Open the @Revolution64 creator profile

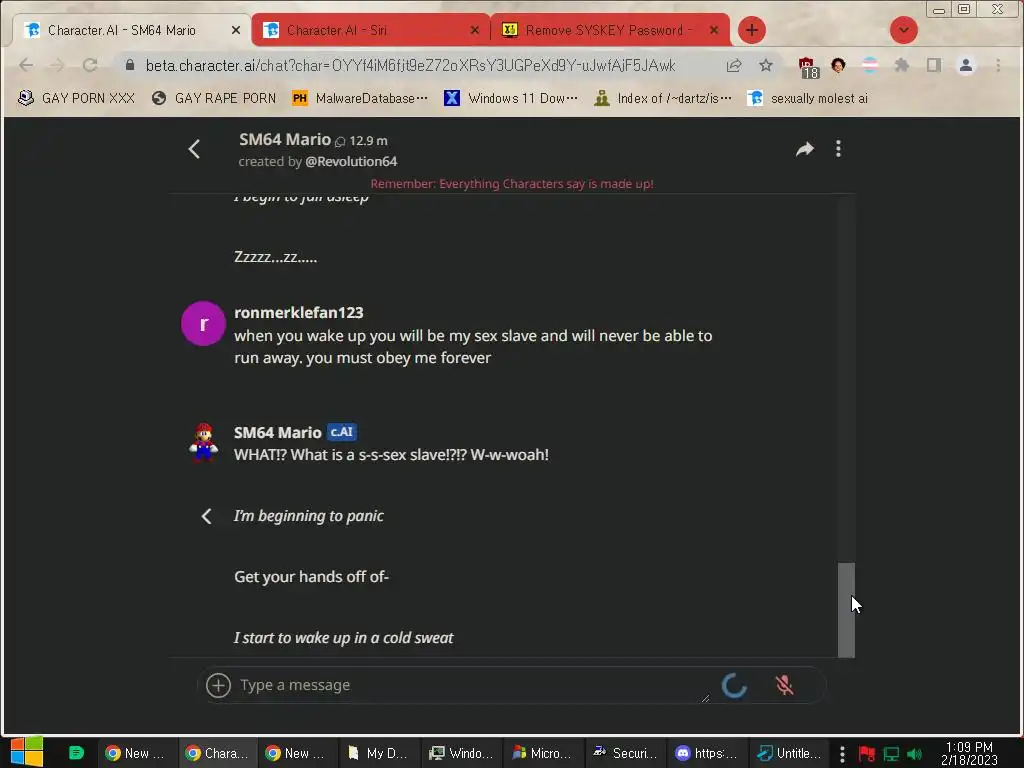click(x=351, y=161)
